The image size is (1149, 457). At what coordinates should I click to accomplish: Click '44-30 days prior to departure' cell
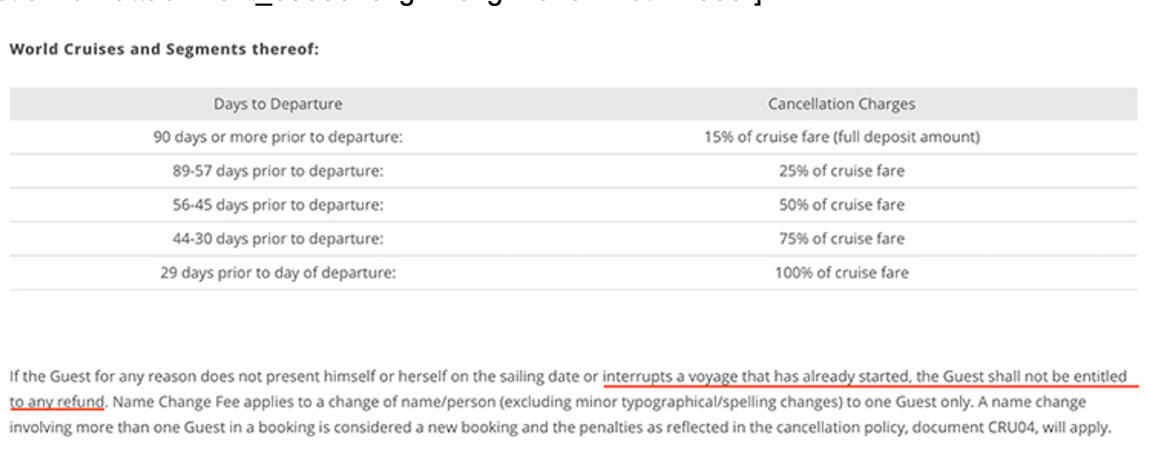click(278, 238)
